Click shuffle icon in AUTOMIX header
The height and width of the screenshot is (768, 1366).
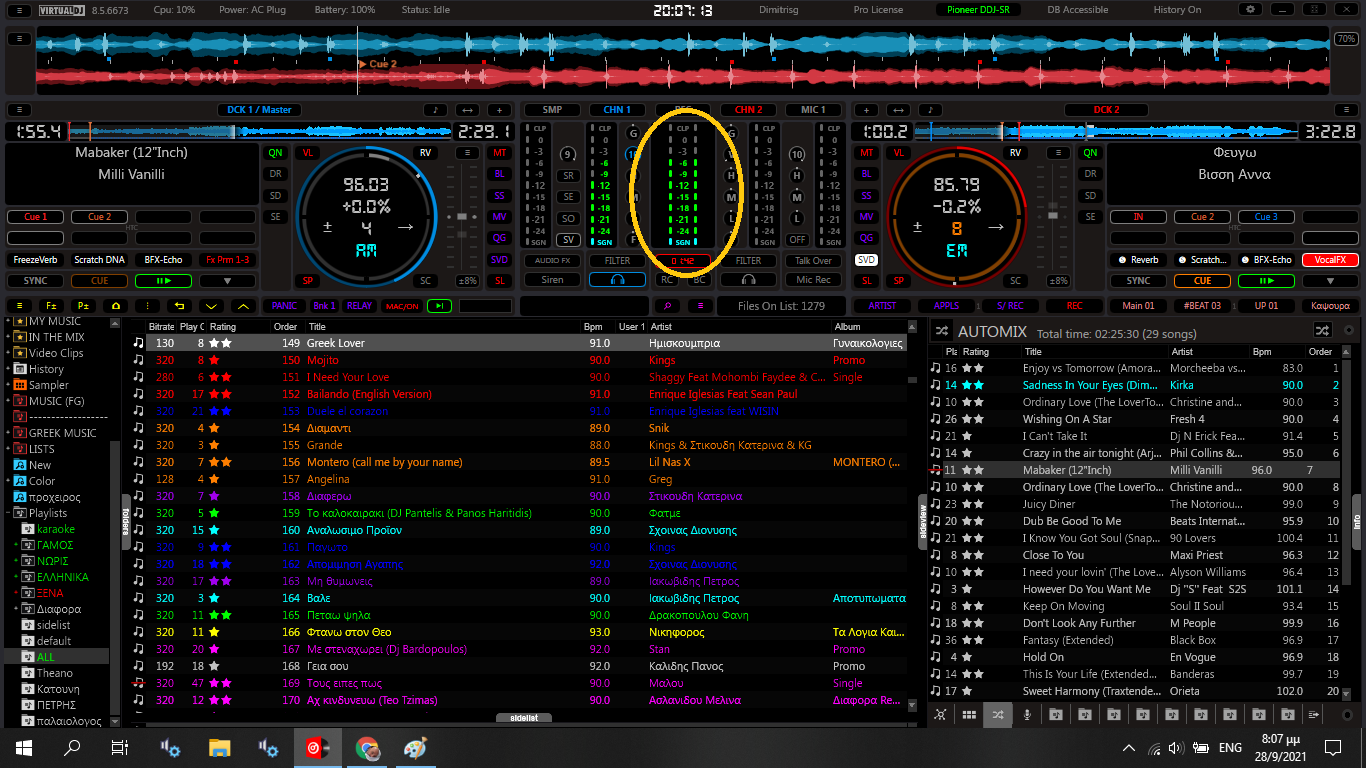point(1322,330)
